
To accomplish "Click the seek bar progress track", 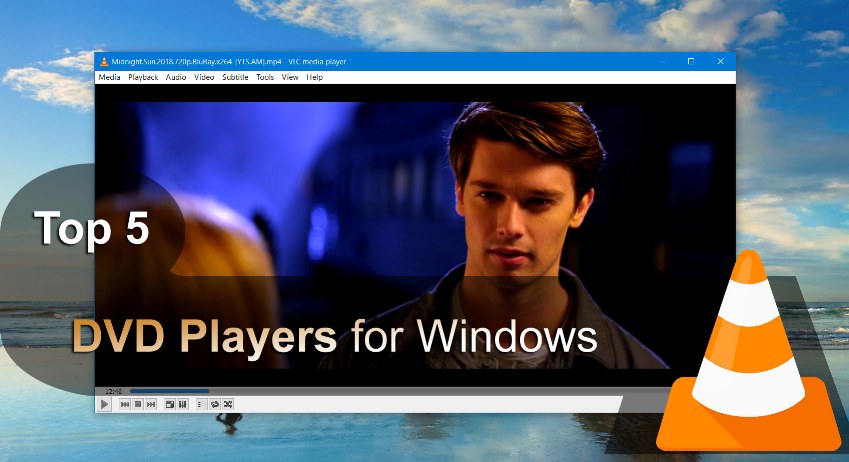I will 401,391.
